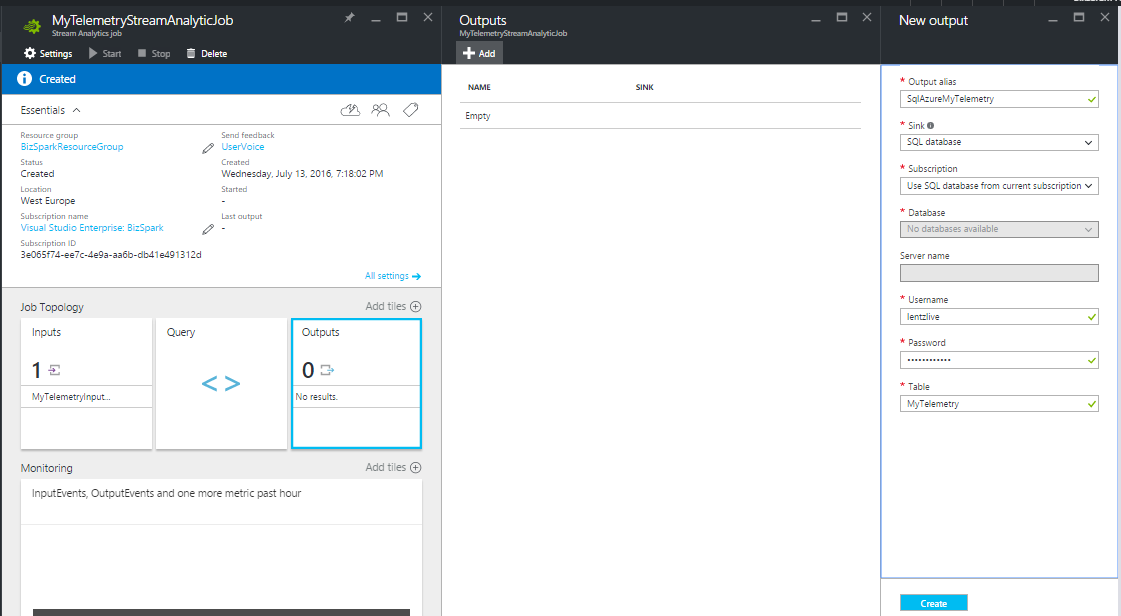The image size is (1121, 616).
Task: Click the Delete trash icon
Action: click(191, 53)
